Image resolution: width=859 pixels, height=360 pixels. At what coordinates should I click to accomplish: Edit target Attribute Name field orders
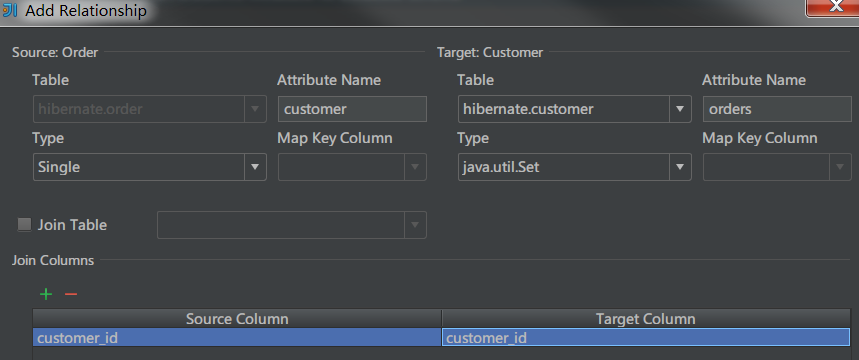click(777, 109)
